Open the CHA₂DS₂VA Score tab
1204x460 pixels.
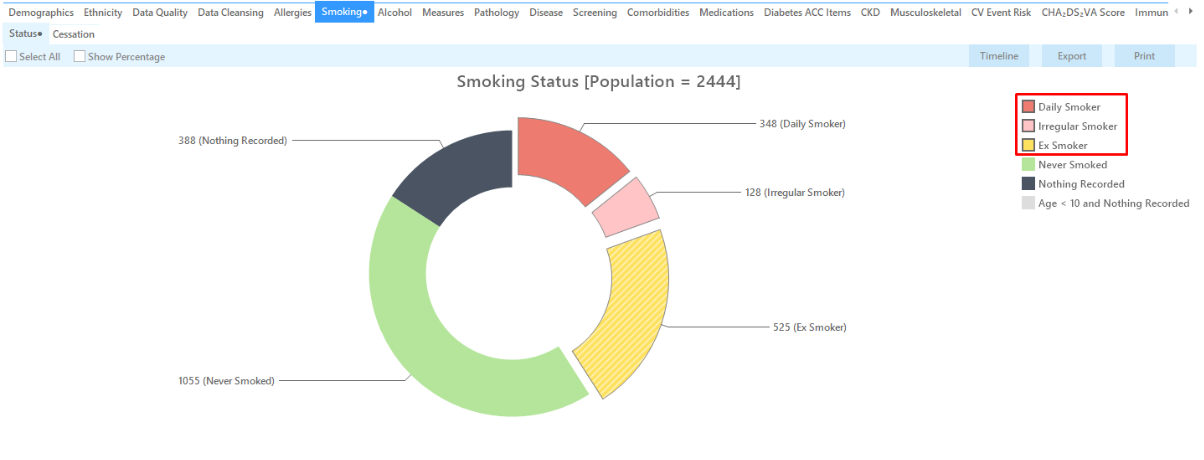(1083, 13)
